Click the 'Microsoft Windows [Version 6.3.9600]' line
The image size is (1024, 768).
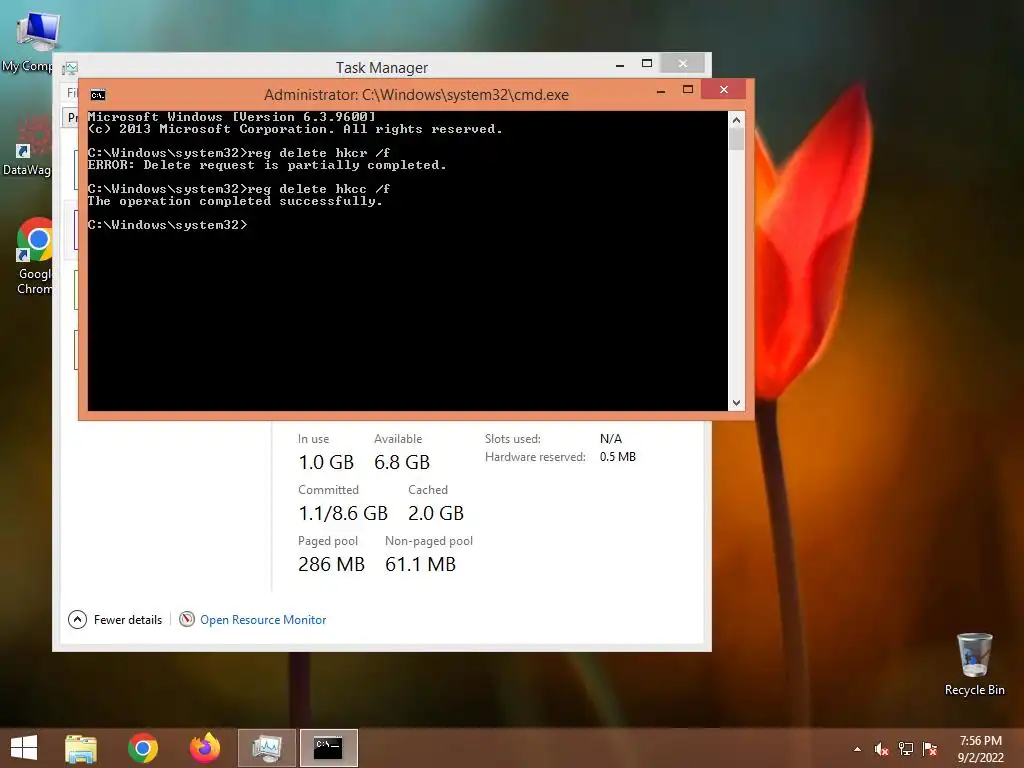[232, 117]
